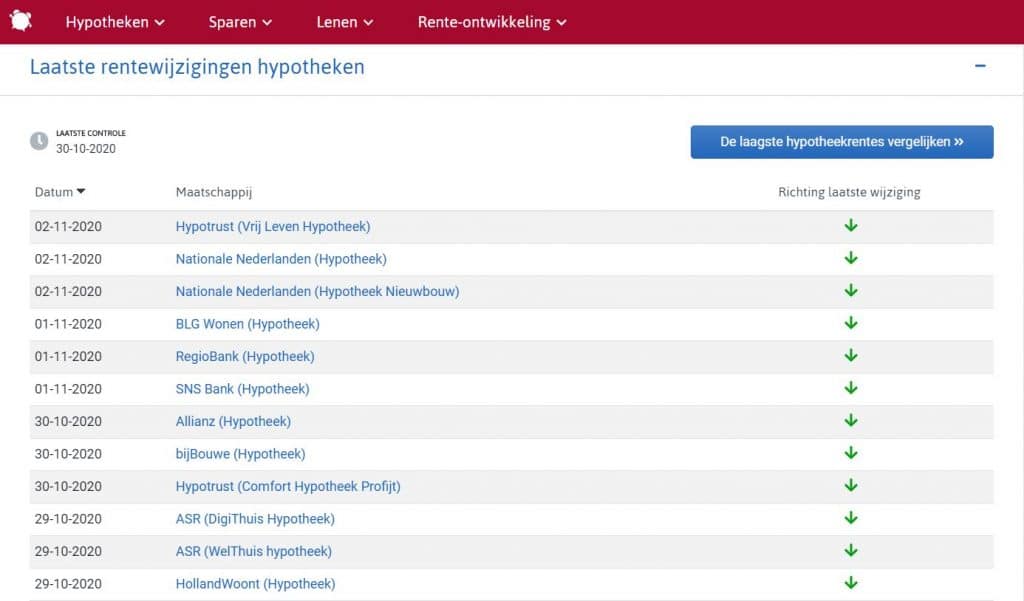Collapse the Laatste rentewijzigingen panel

[980, 66]
